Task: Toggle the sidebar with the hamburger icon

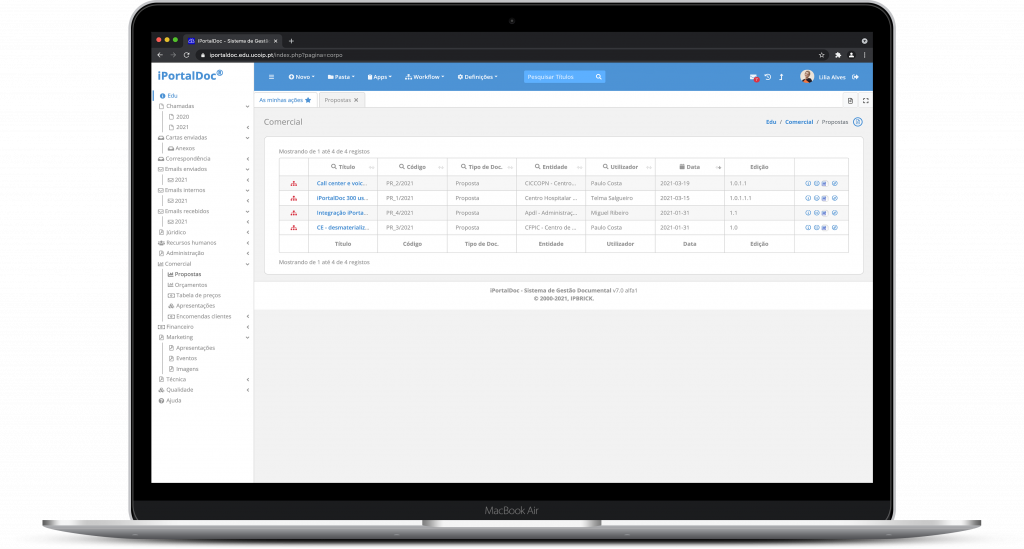Action: click(x=271, y=77)
